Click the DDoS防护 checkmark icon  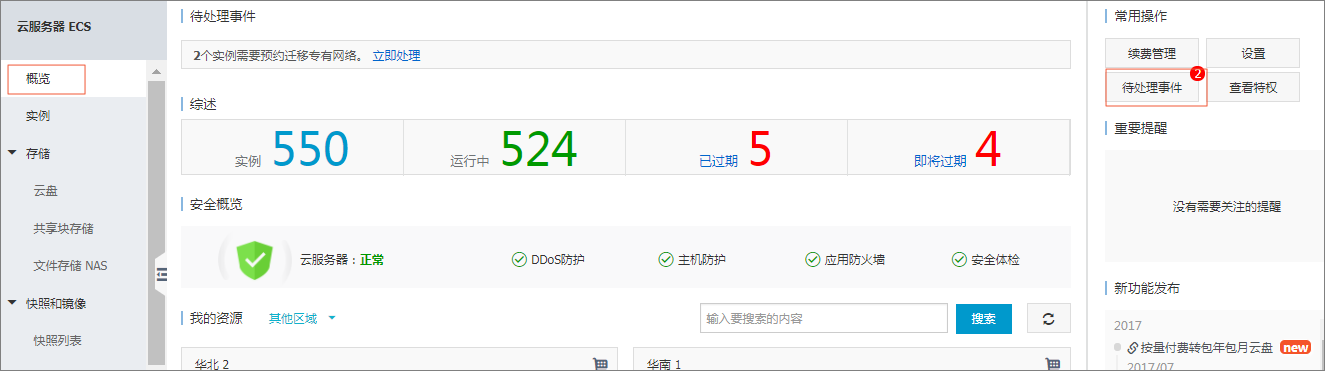click(x=519, y=260)
